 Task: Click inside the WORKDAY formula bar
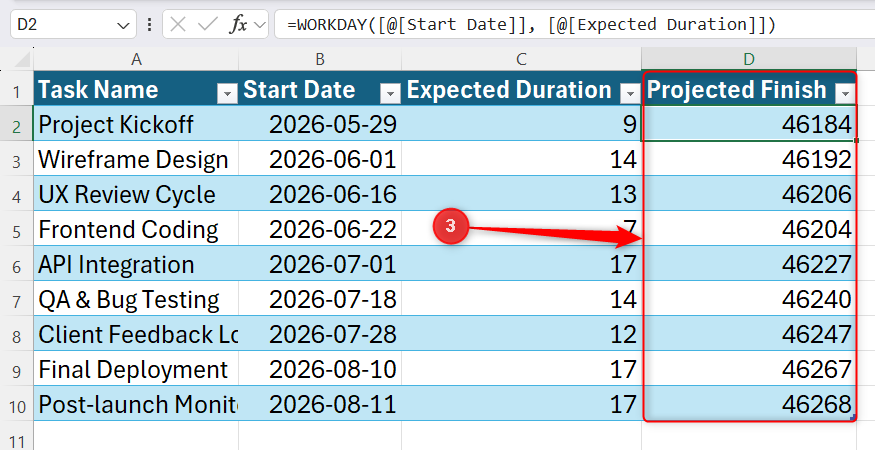pyautogui.click(x=574, y=25)
